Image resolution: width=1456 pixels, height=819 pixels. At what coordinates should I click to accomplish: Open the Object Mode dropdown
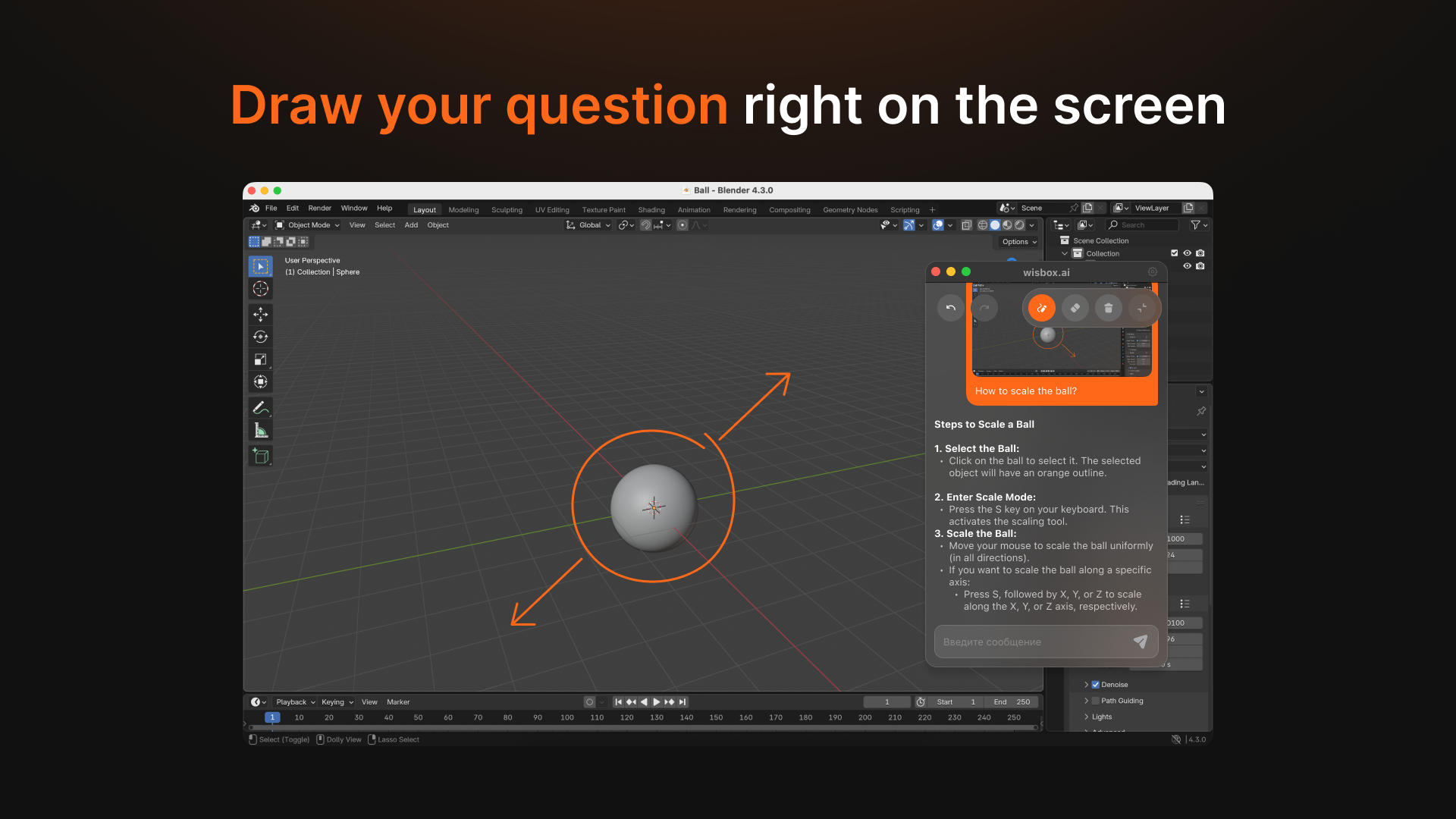click(308, 225)
